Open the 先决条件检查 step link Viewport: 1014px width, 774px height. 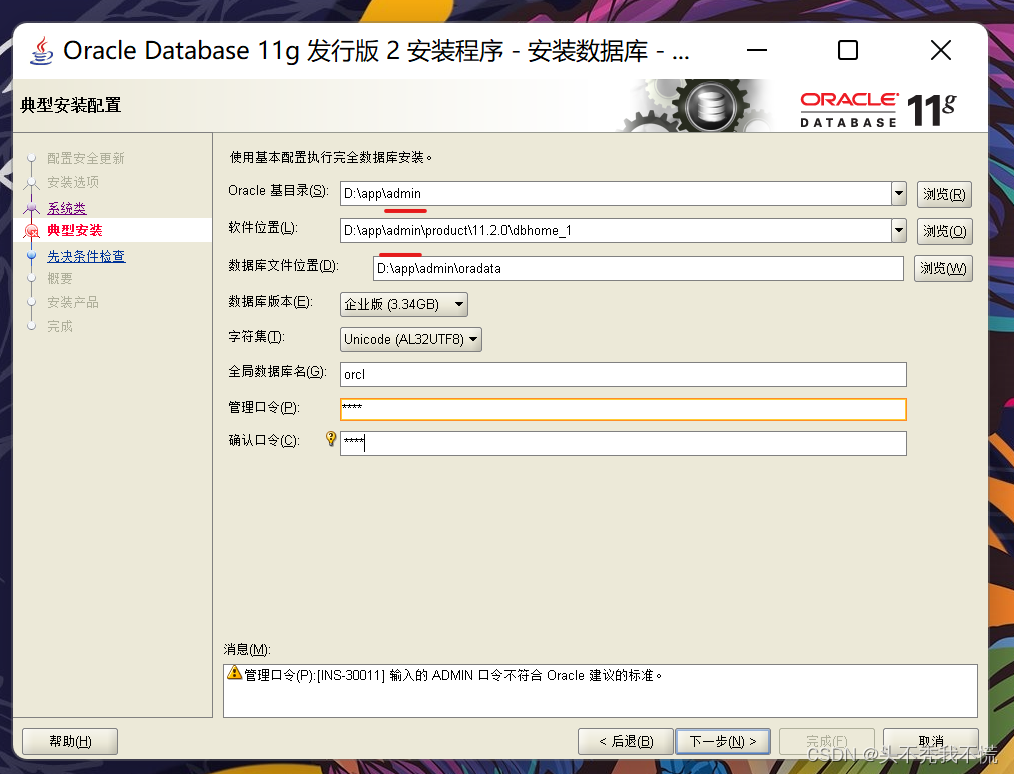tap(86, 256)
